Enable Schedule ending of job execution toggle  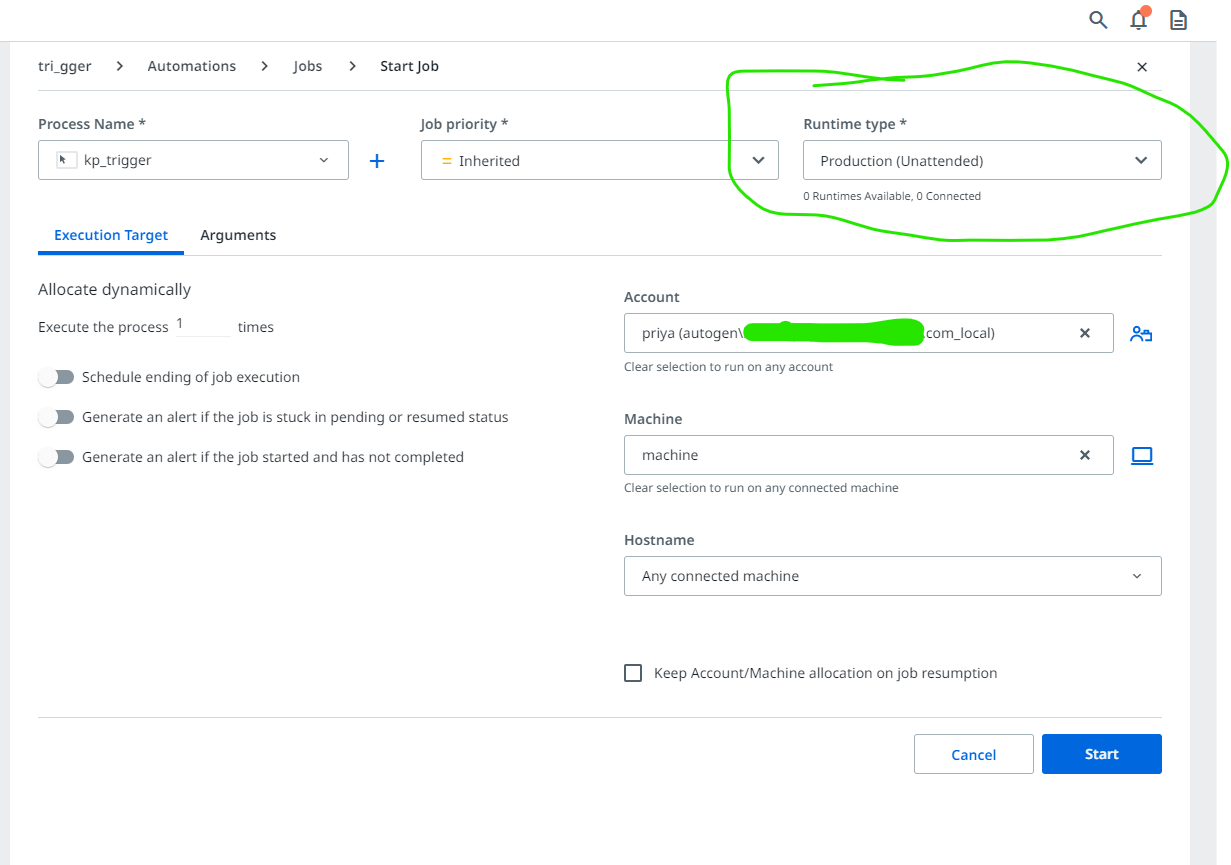57,377
